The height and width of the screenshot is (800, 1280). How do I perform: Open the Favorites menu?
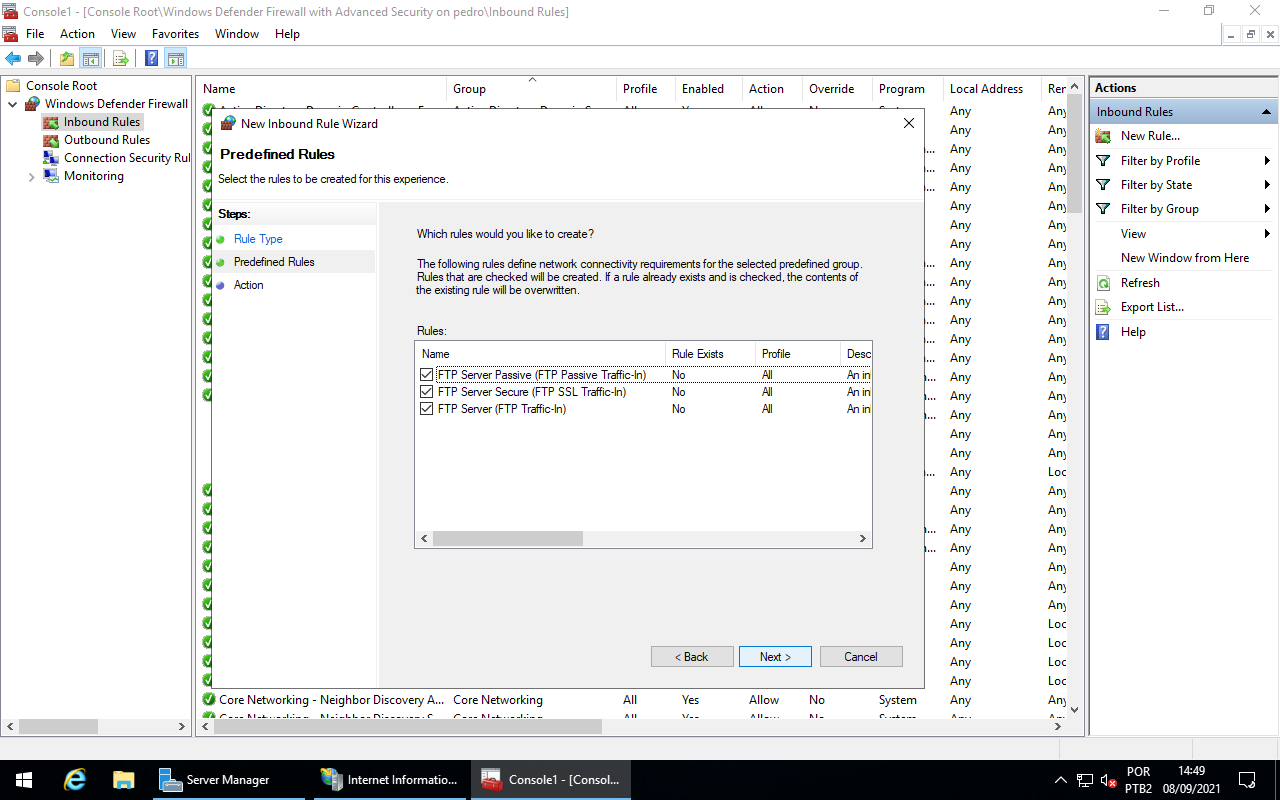[x=175, y=33]
